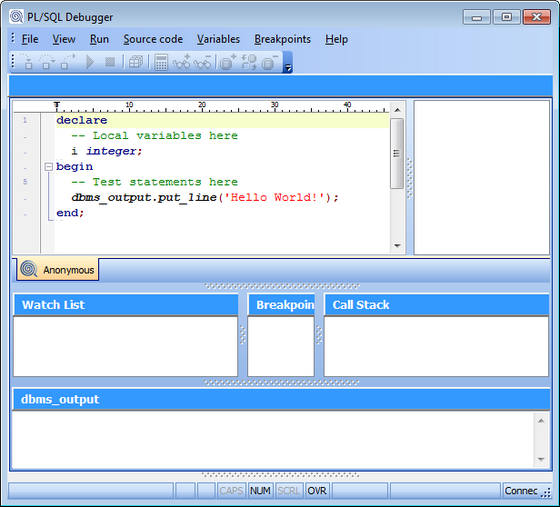Image resolution: width=560 pixels, height=507 pixels.
Task: Add a watch with the glasses plus icon
Action: click(182, 62)
